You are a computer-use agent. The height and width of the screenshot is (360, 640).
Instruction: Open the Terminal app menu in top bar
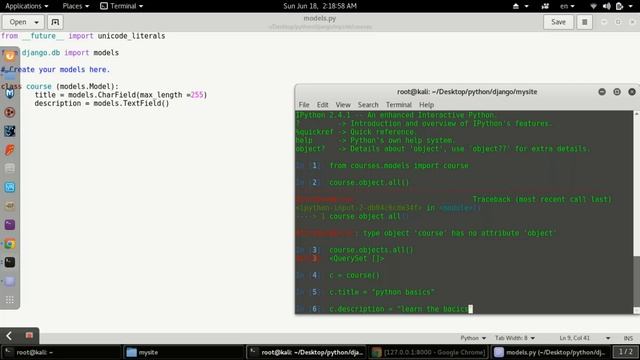[122, 6]
